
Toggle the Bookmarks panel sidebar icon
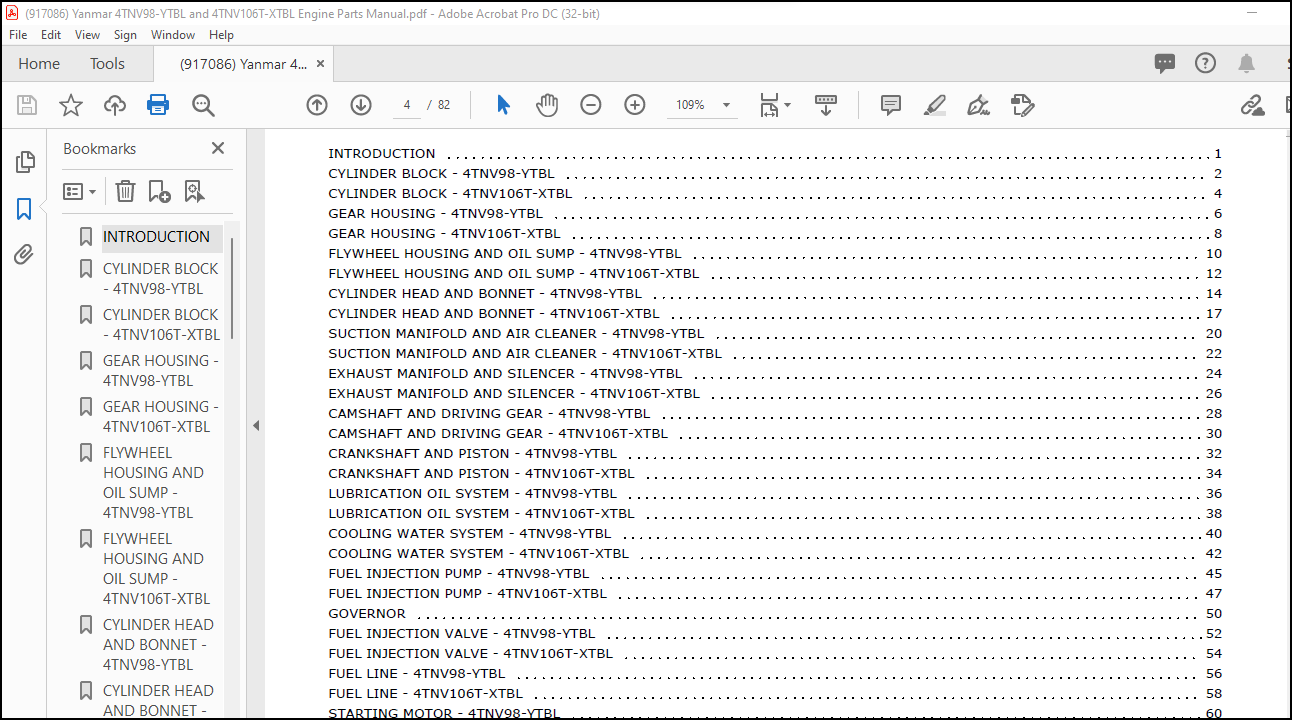(x=24, y=209)
